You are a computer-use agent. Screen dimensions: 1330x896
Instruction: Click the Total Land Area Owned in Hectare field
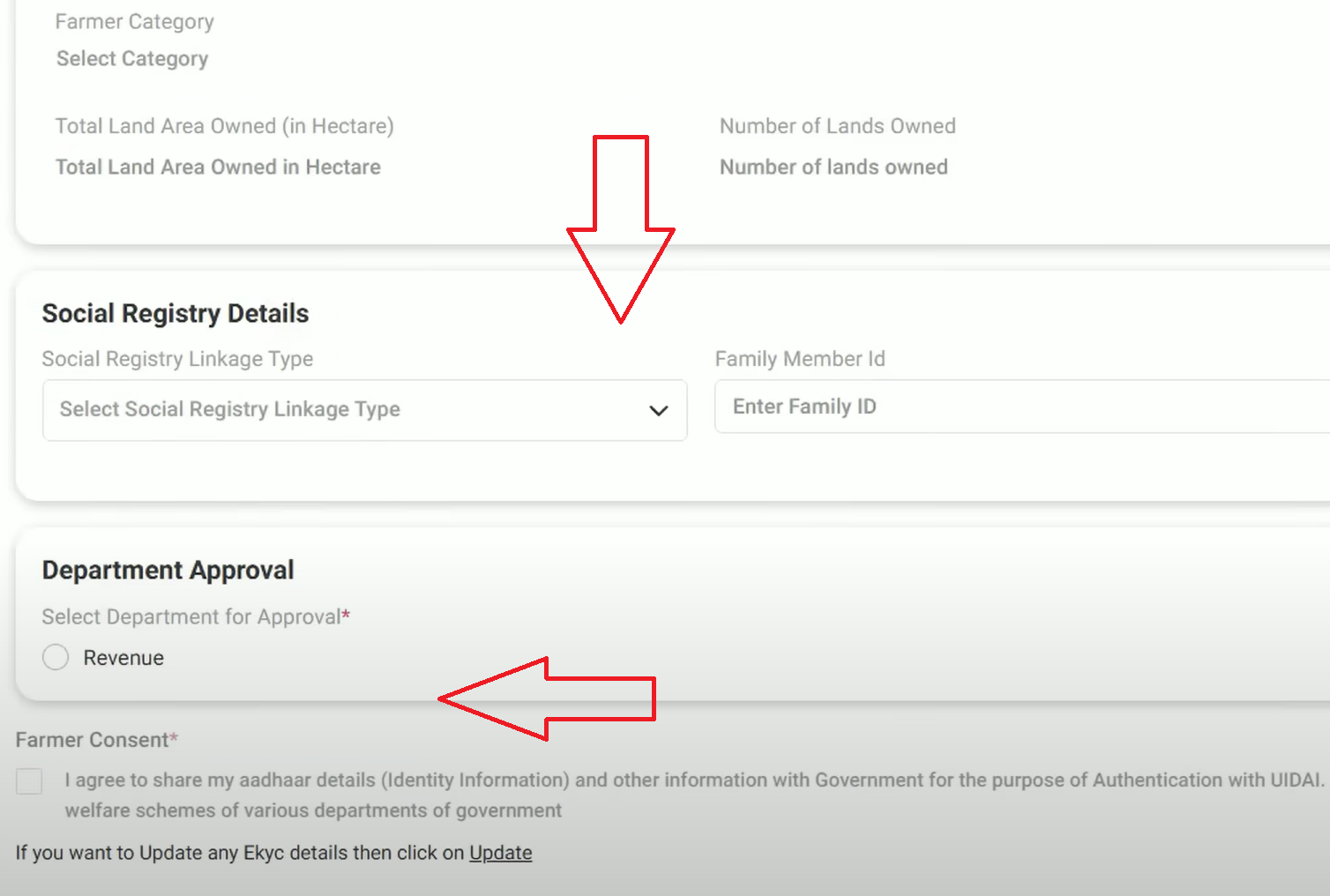[218, 167]
